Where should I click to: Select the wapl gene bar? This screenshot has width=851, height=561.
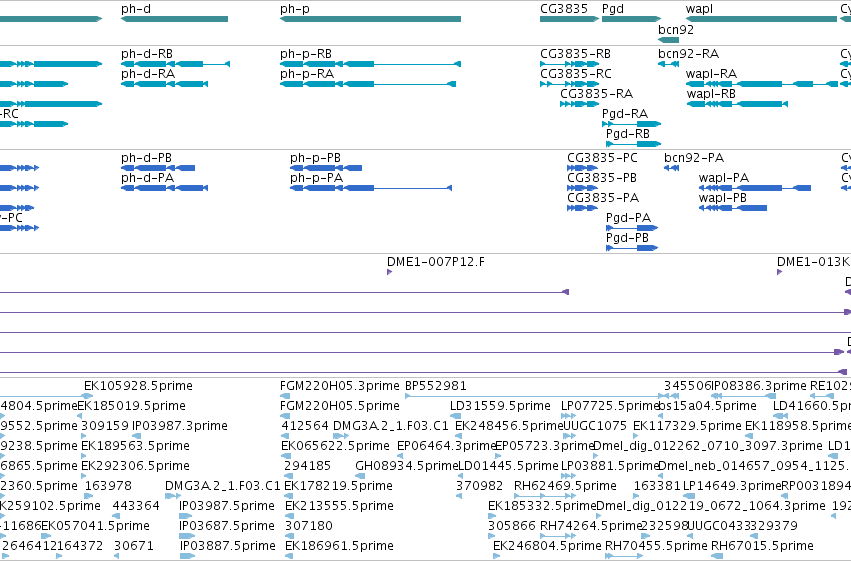pos(761,19)
